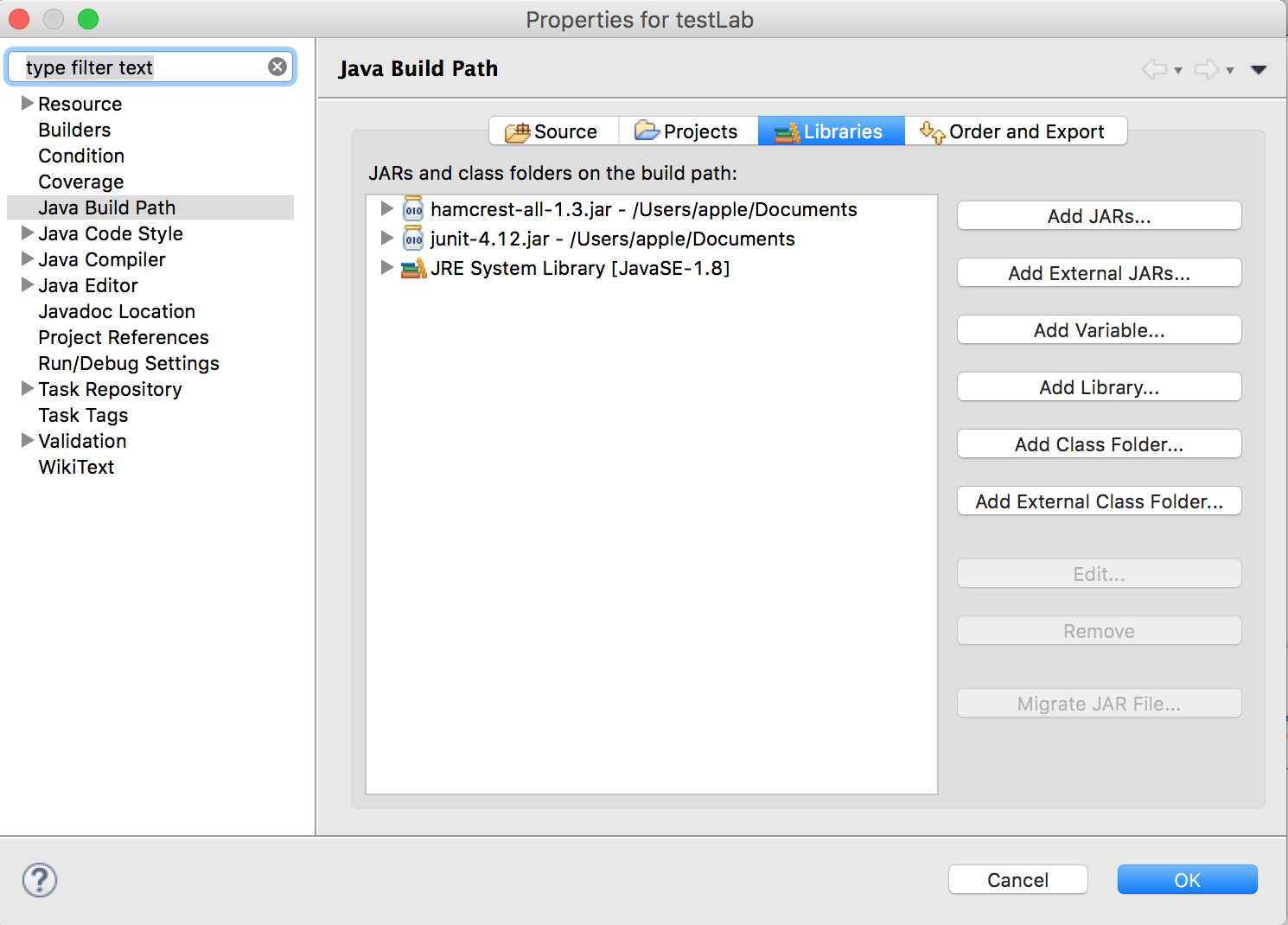This screenshot has width=1288, height=925.
Task: Click the Add Variable... button
Action: pyautogui.click(x=1100, y=330)
